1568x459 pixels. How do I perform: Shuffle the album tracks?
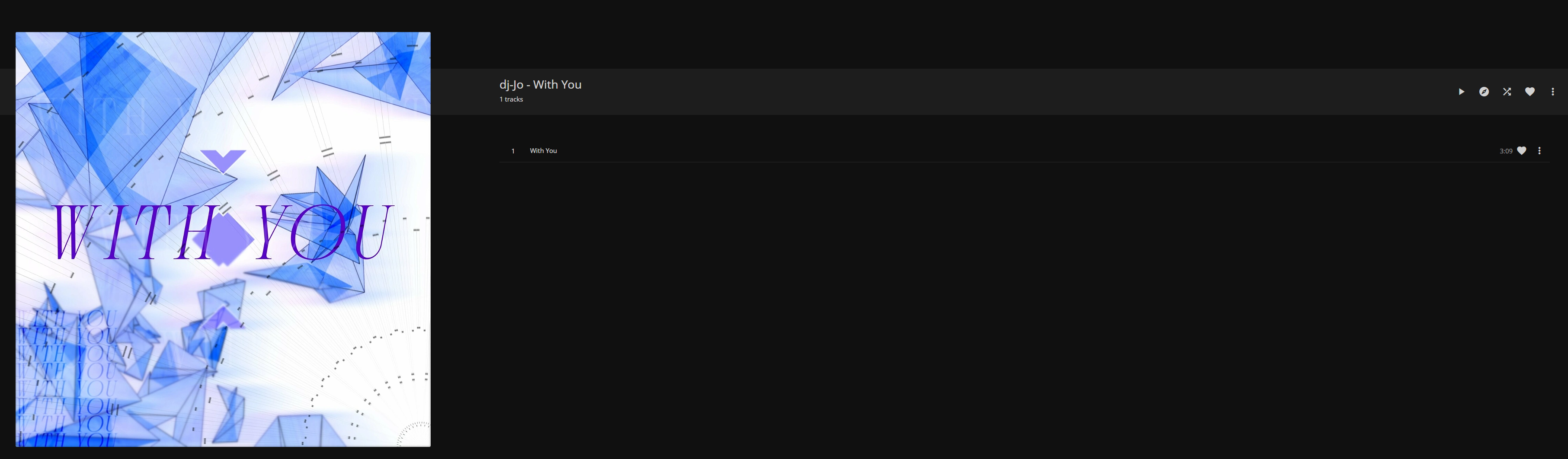[x=1507, y=92]
